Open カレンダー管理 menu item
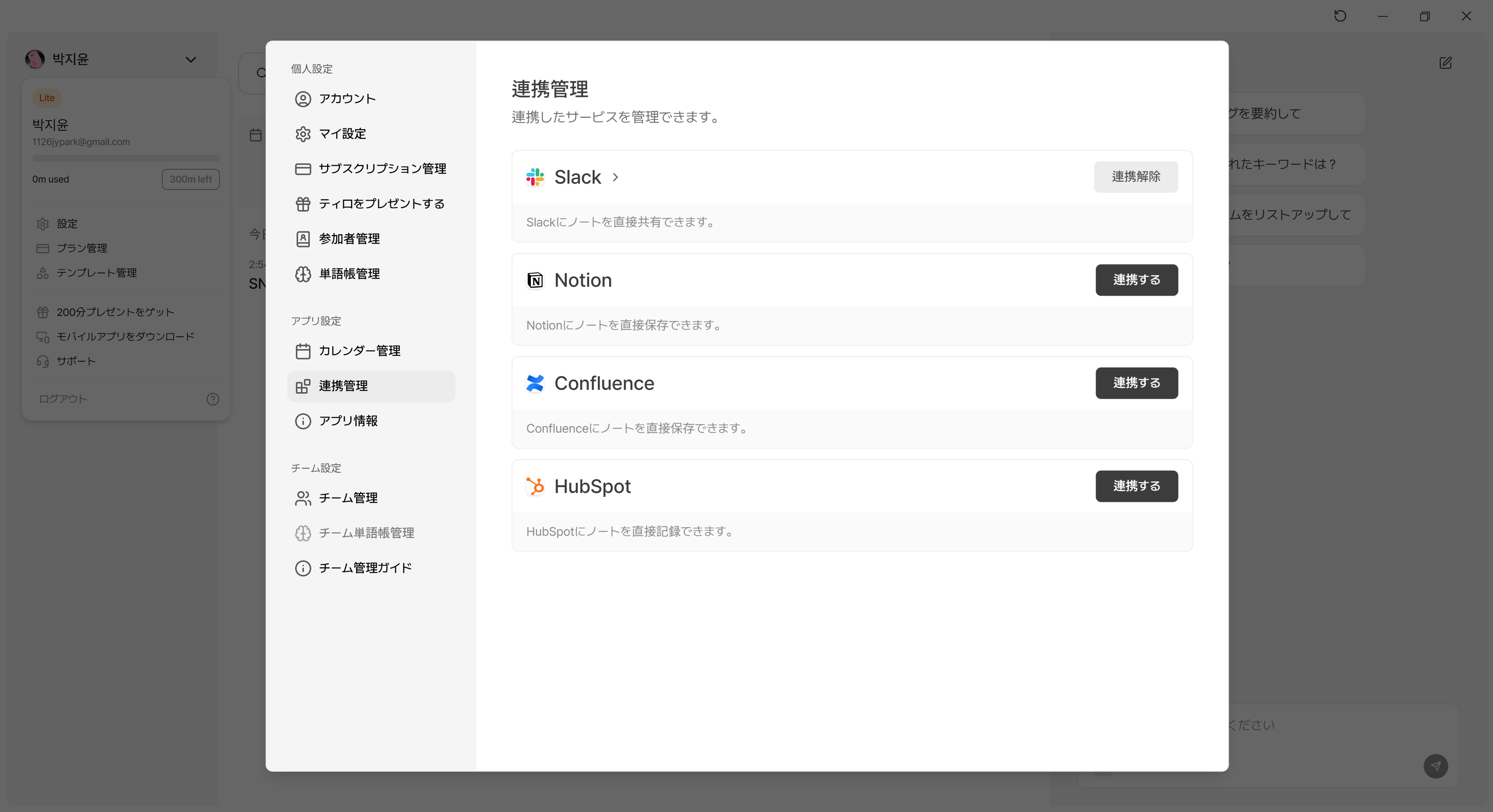 coord(359,351)
